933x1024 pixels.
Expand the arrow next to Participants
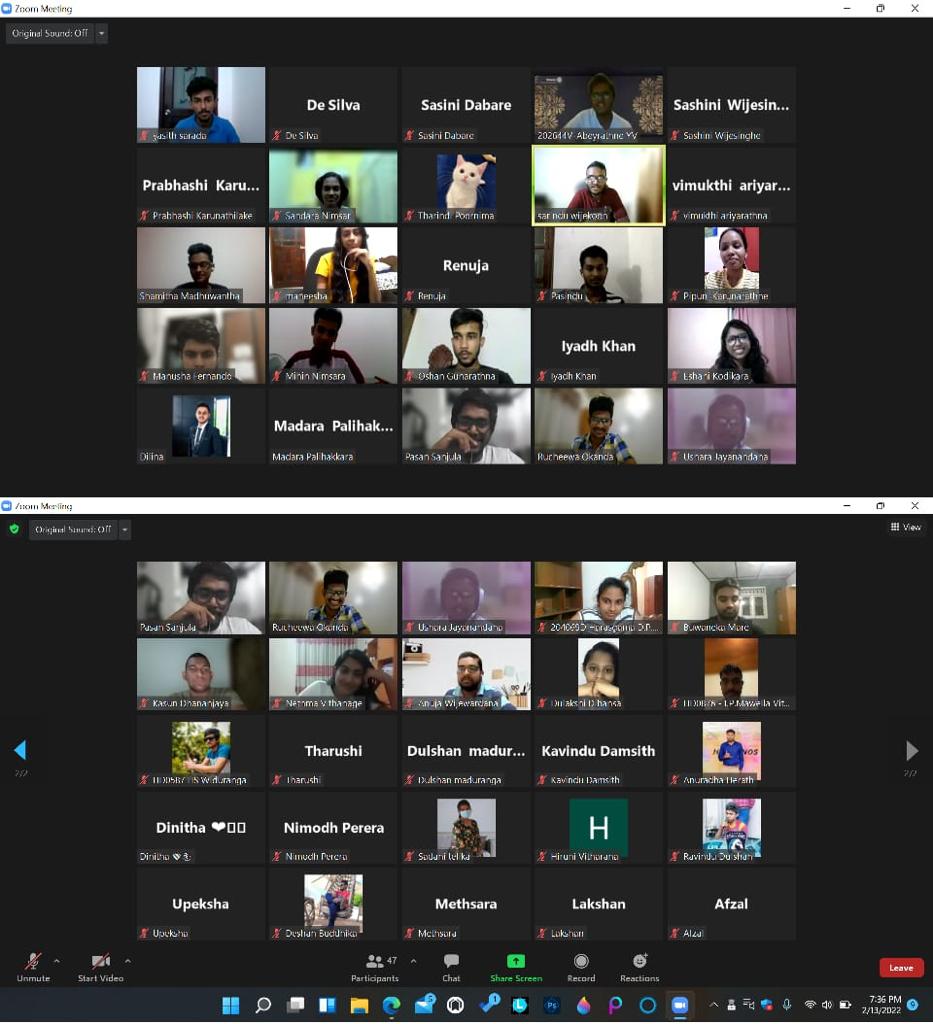[x=414, y=961]
